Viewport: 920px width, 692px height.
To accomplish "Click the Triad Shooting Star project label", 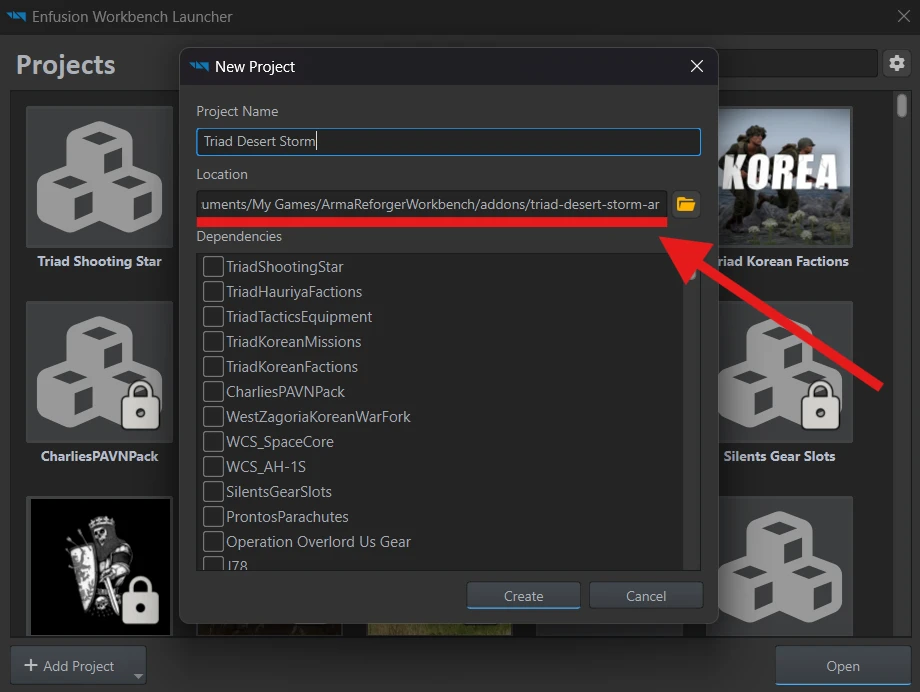I will coord(99,261).
